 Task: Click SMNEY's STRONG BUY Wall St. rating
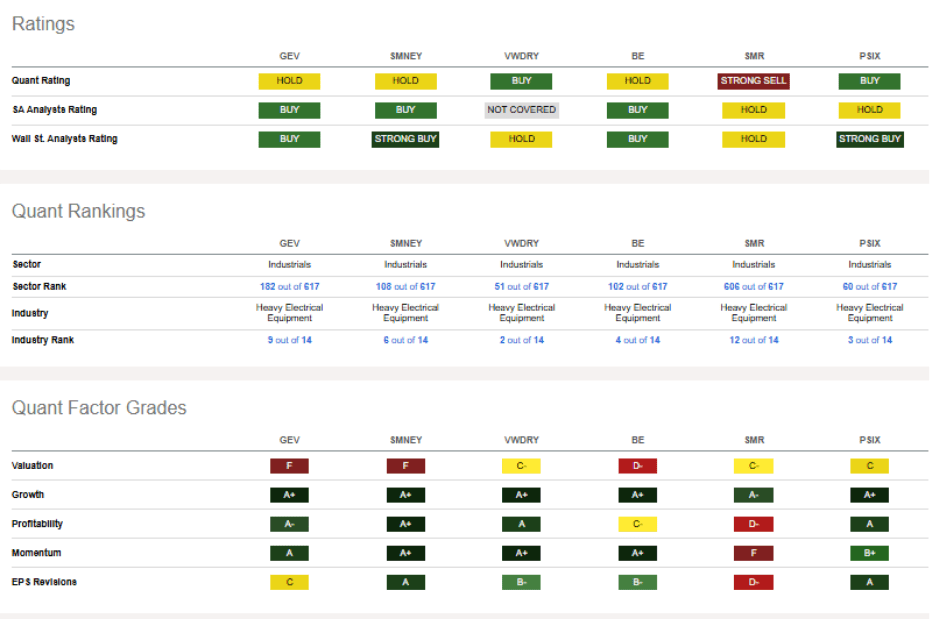click(x=405, y=139)
